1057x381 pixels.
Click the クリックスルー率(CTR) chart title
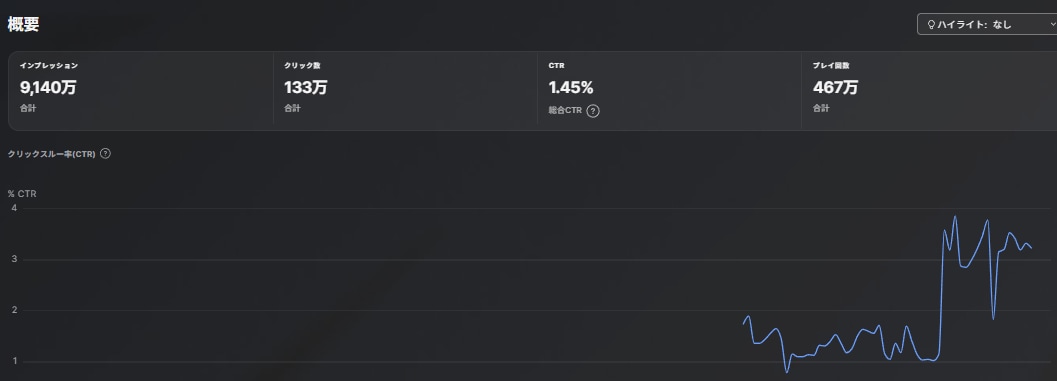52,154
